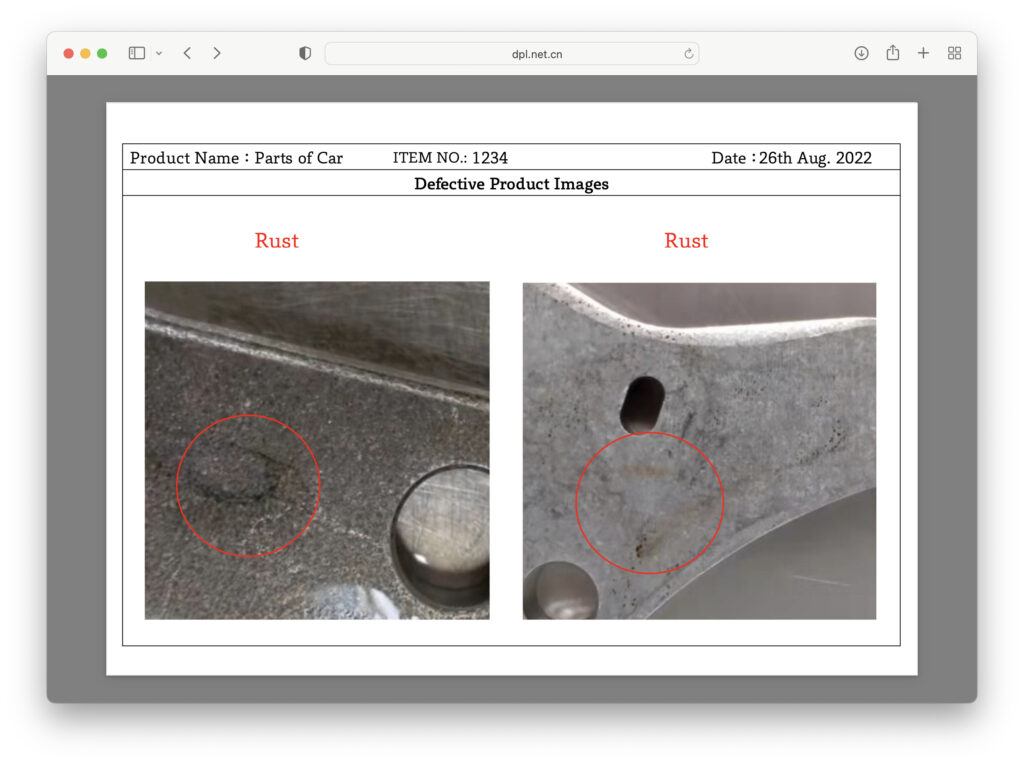Open a new tab with plus icon
The height and width of the screenshot is (765, 1024).
[923, 53]
